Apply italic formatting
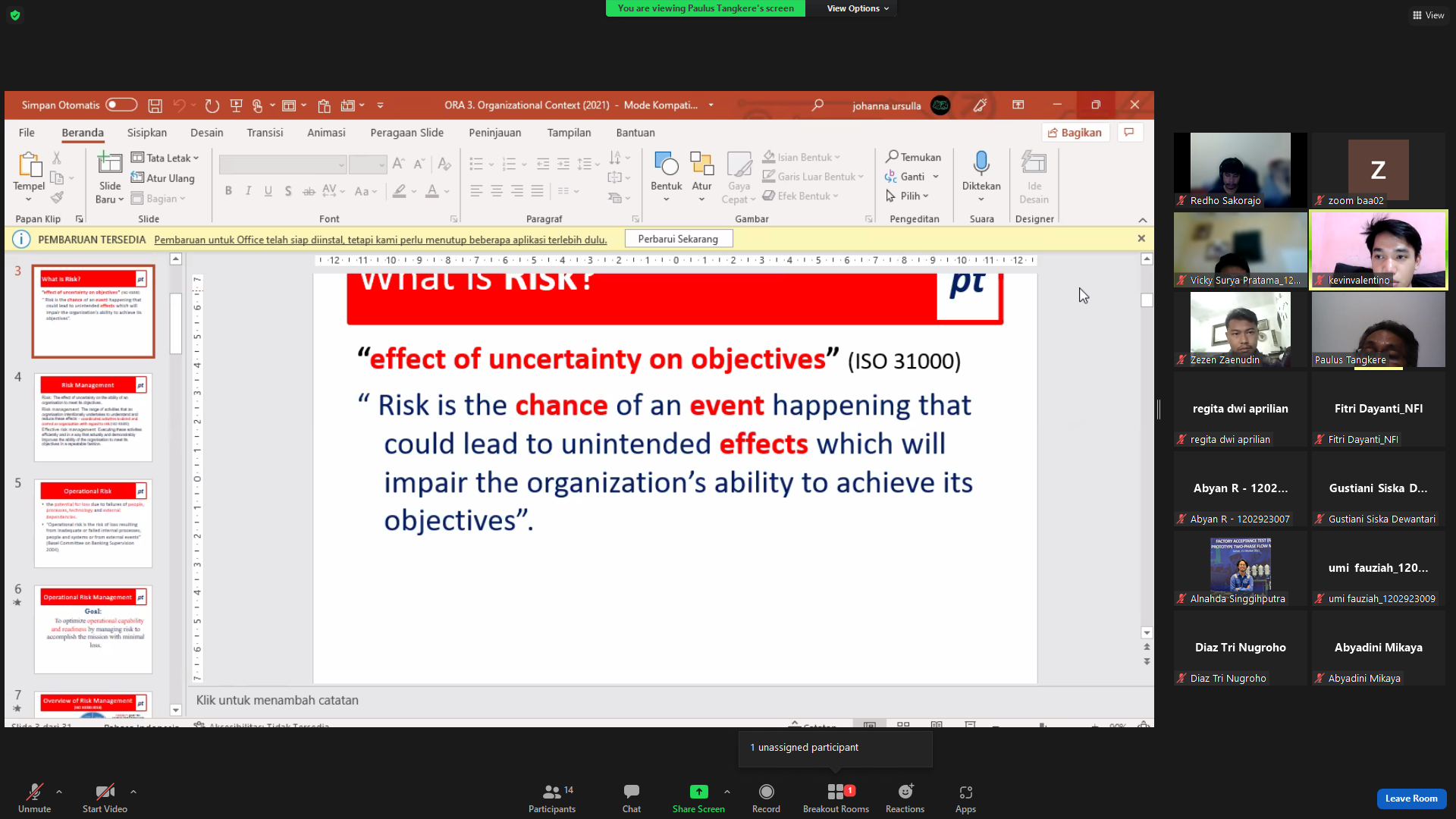1456x819 pixels. click(x=248, y=191)
